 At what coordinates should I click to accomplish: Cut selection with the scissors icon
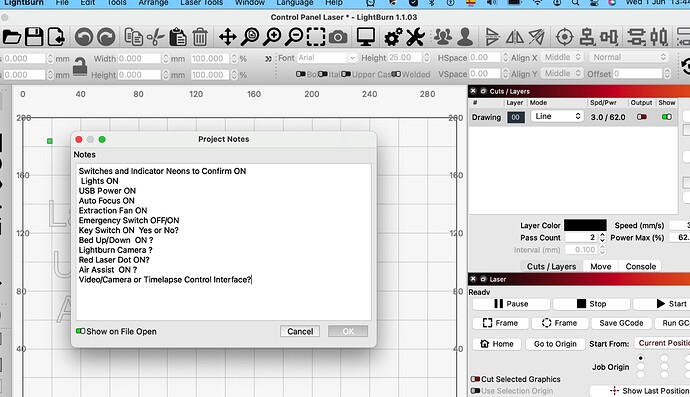coord(155,37)
